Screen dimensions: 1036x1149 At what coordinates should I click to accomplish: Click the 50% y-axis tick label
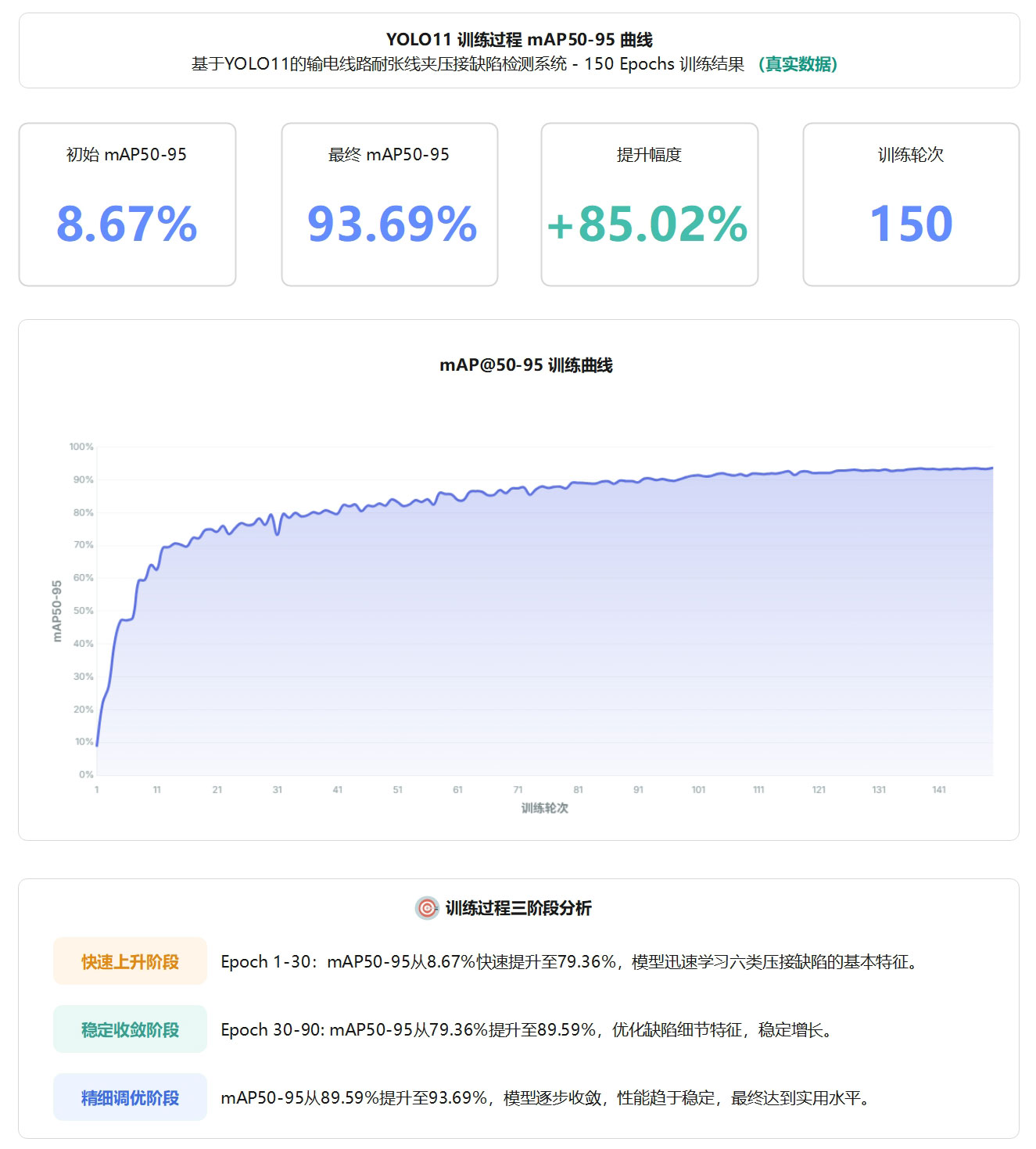[x=83, y=611]
